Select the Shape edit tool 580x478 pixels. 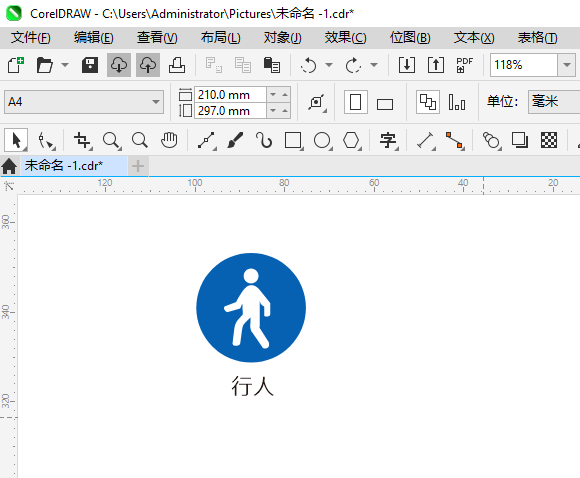[x=46, y=141]
